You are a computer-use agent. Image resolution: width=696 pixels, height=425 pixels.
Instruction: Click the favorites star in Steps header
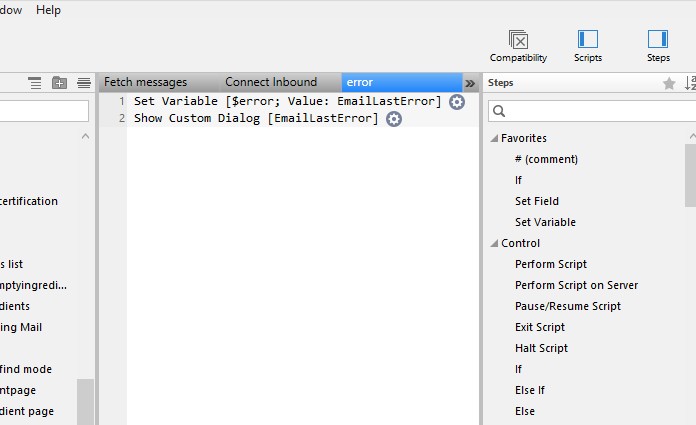pyautogui.click(x=669, y=84)
